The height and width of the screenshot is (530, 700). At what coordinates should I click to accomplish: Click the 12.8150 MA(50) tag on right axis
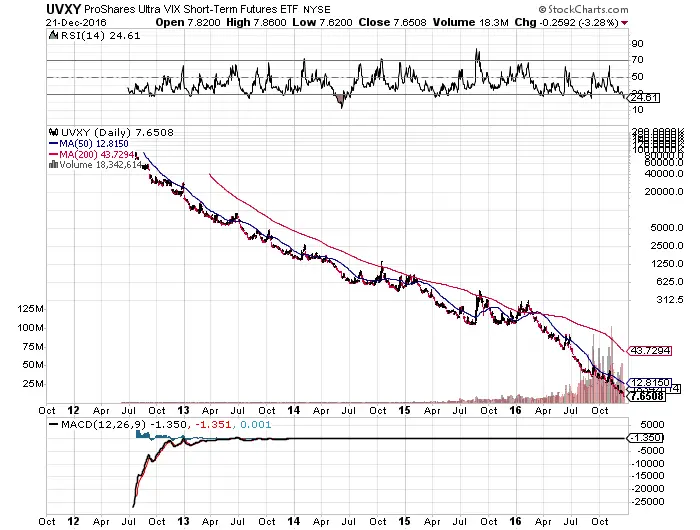(650, 383)
